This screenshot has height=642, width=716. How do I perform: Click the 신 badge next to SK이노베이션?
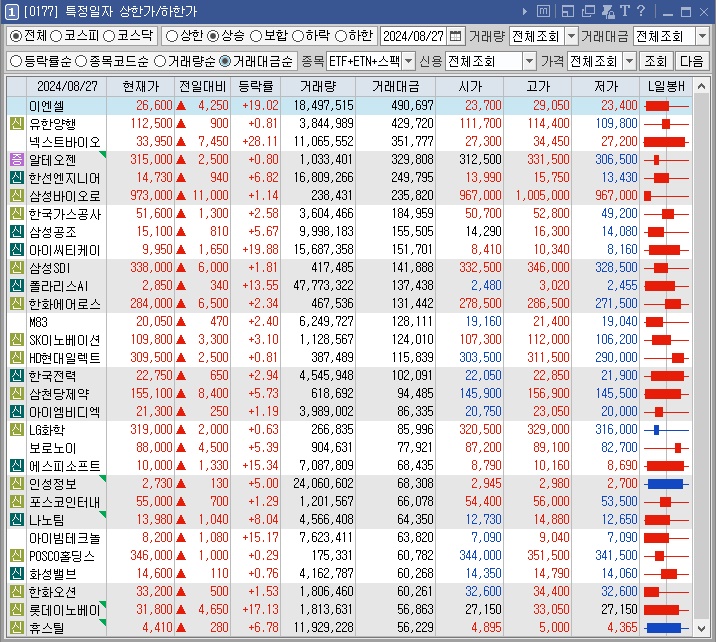tap(17, 340)
